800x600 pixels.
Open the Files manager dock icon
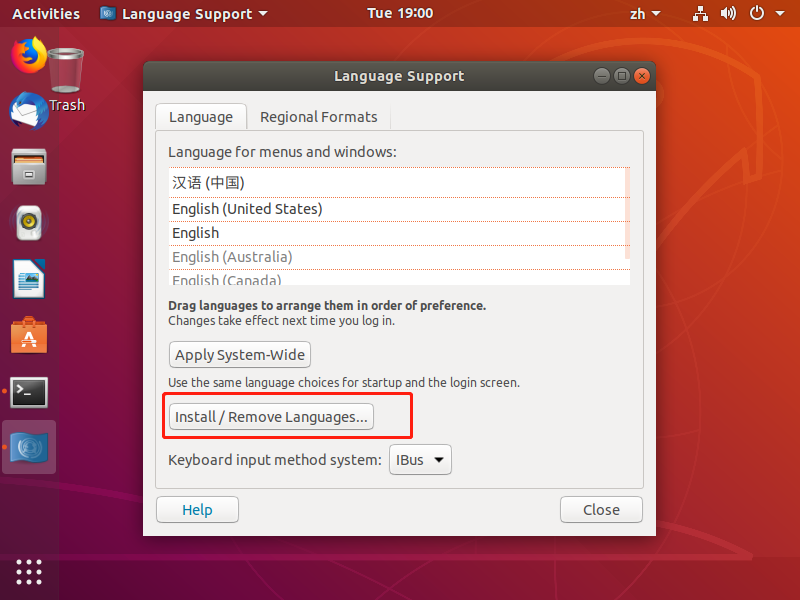click(29, 167)
